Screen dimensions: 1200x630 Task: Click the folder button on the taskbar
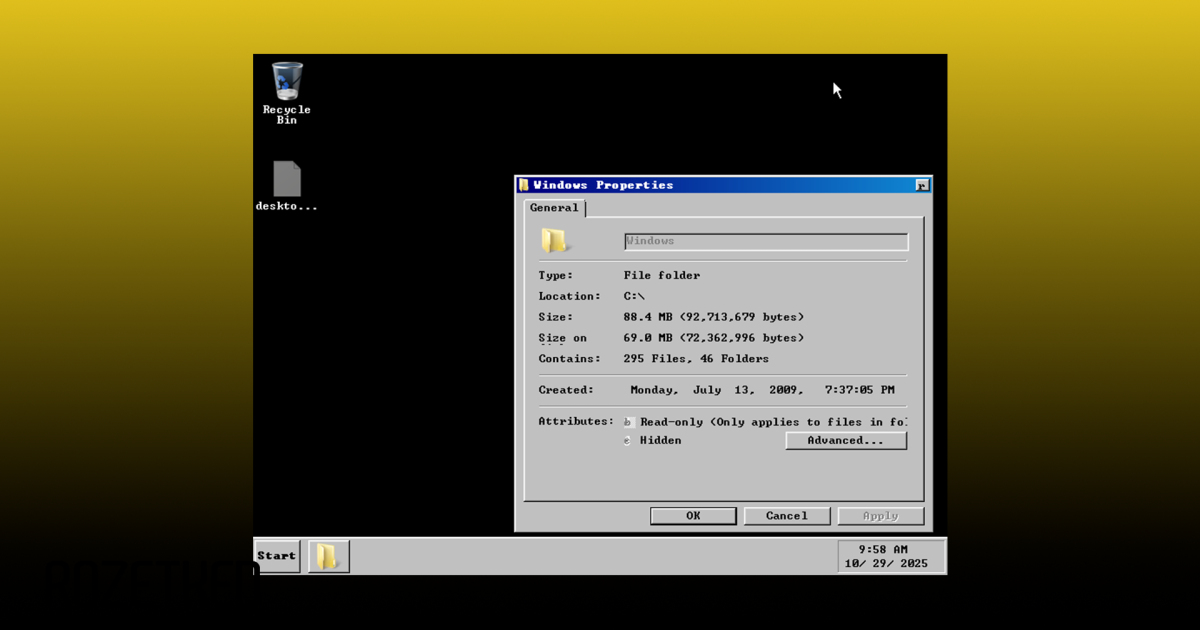coord(328,556)
